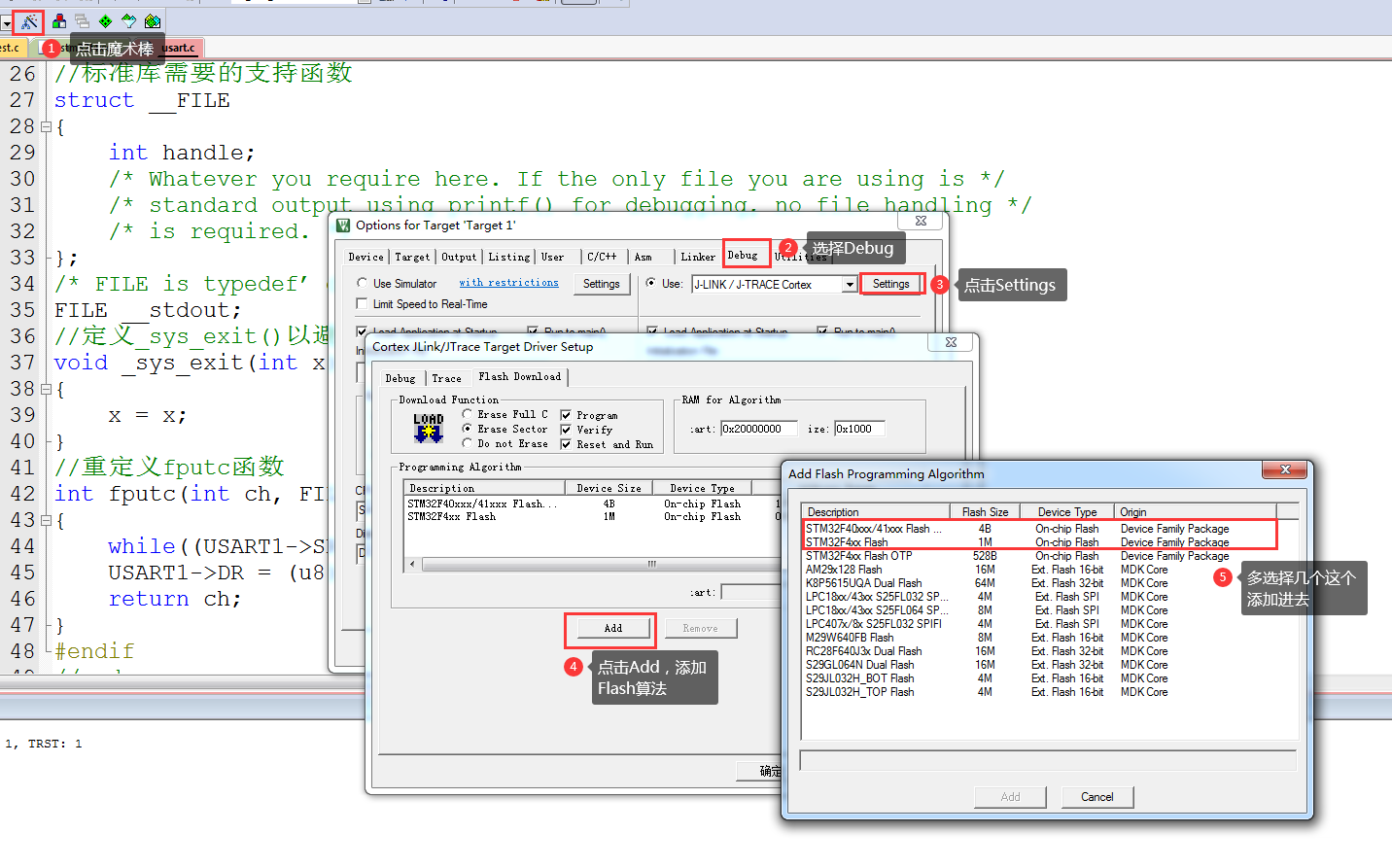The image size is (1392, 868).
Task: Select 'LPC407x/8x S25FL032 SPIFI' algorithm row
Action: pyautogui.click(x=1040, y=624)
